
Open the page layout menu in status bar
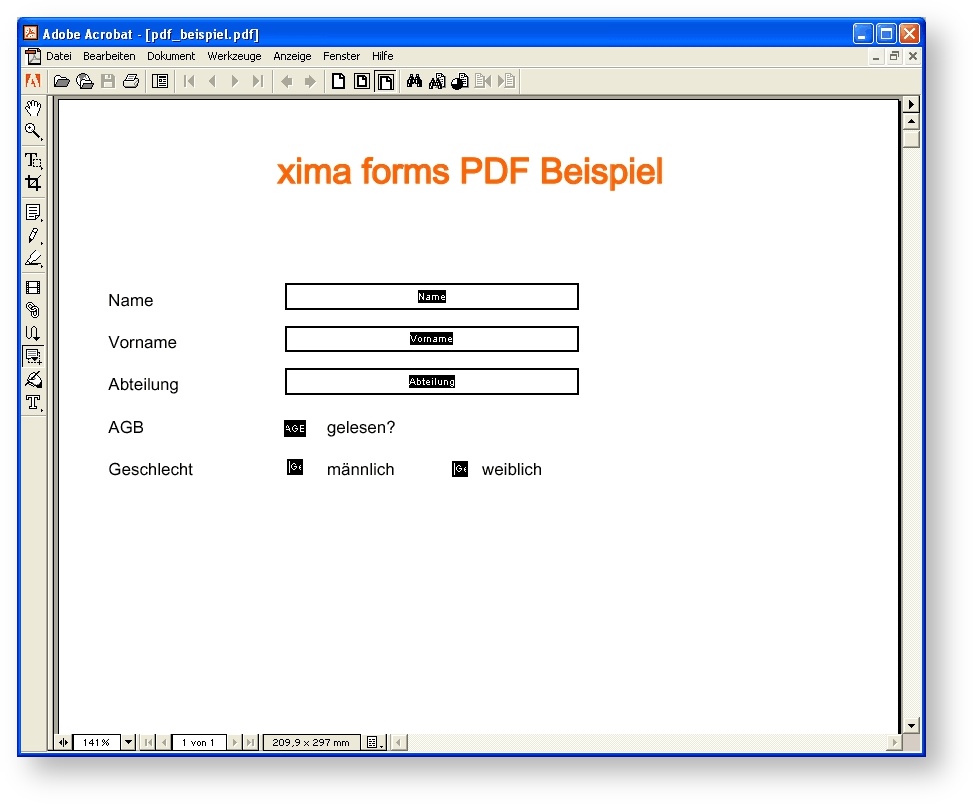374,743
